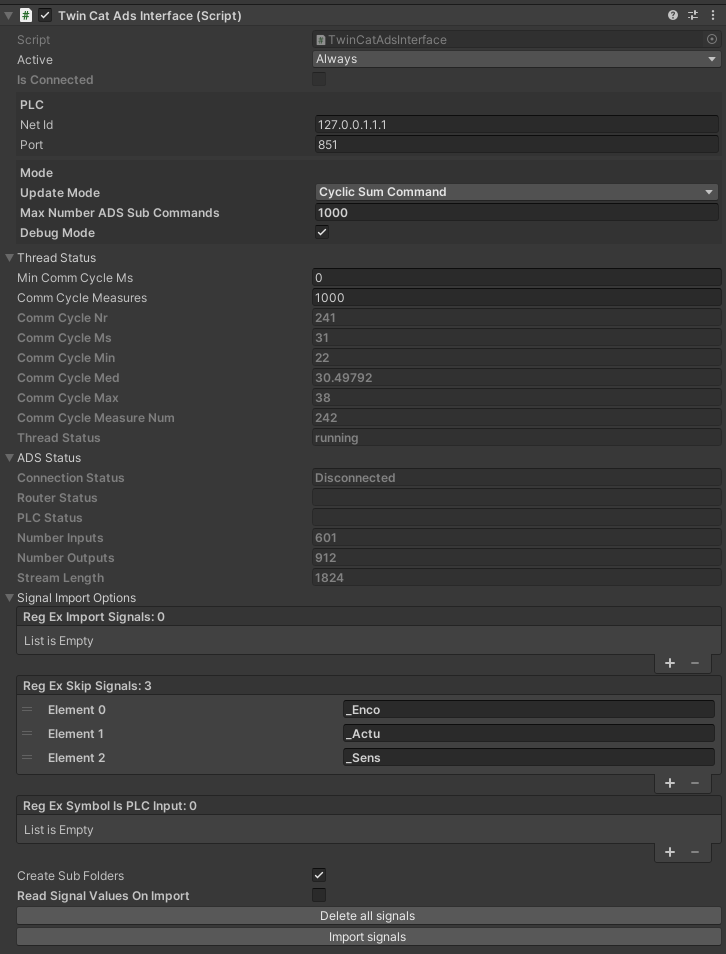
Task: Click the script object picker circle
Action: [711, 40]
